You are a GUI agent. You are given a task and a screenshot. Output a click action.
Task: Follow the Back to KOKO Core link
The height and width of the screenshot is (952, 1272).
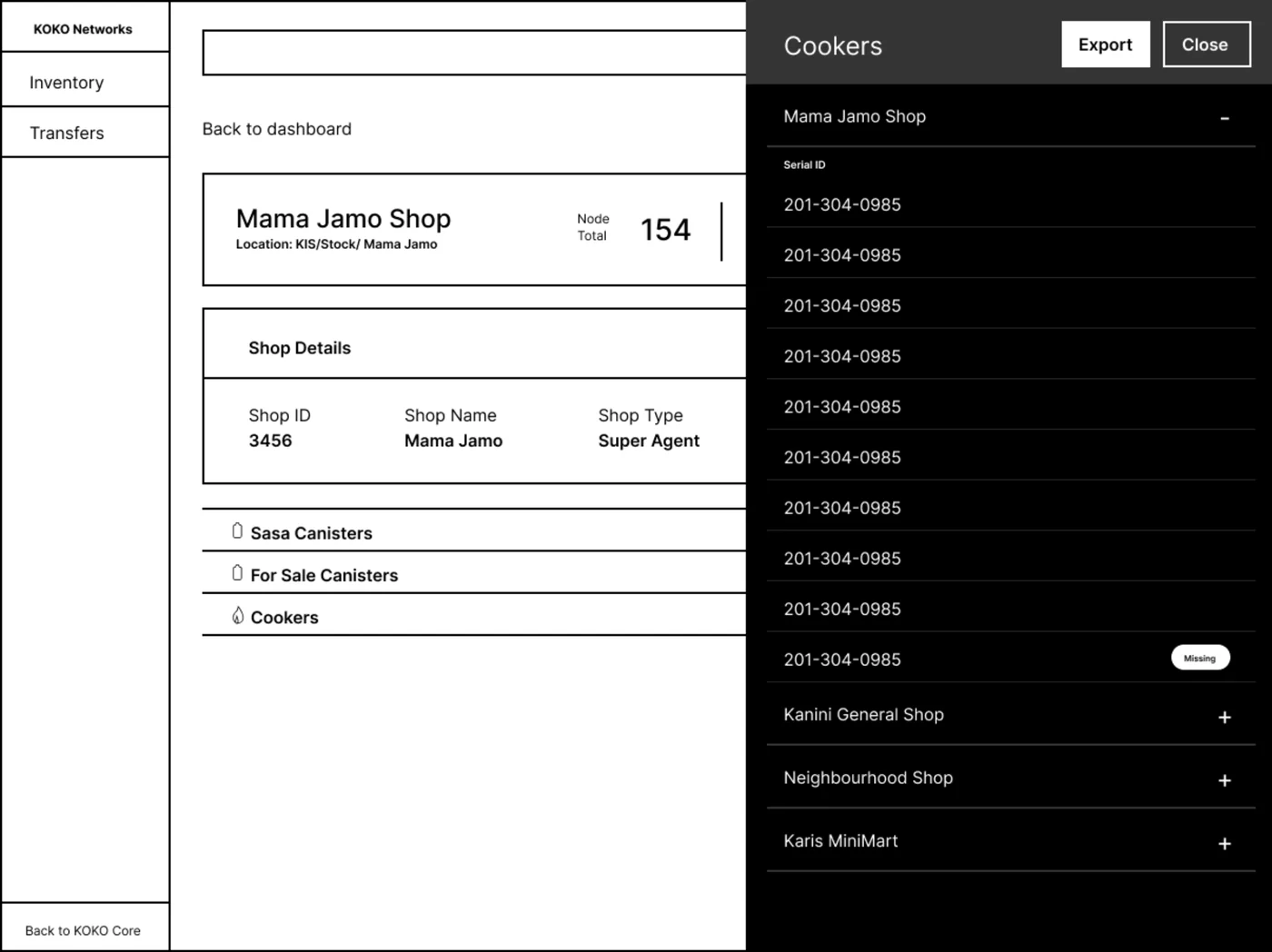[83, 930]
